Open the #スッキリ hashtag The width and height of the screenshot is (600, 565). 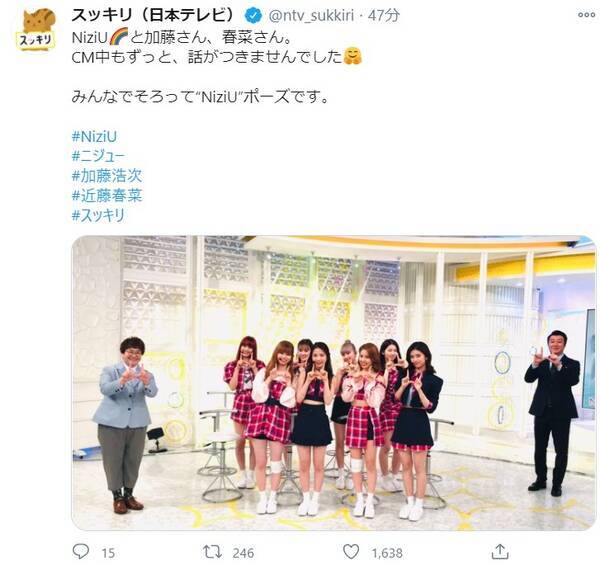tap(98, 216)
